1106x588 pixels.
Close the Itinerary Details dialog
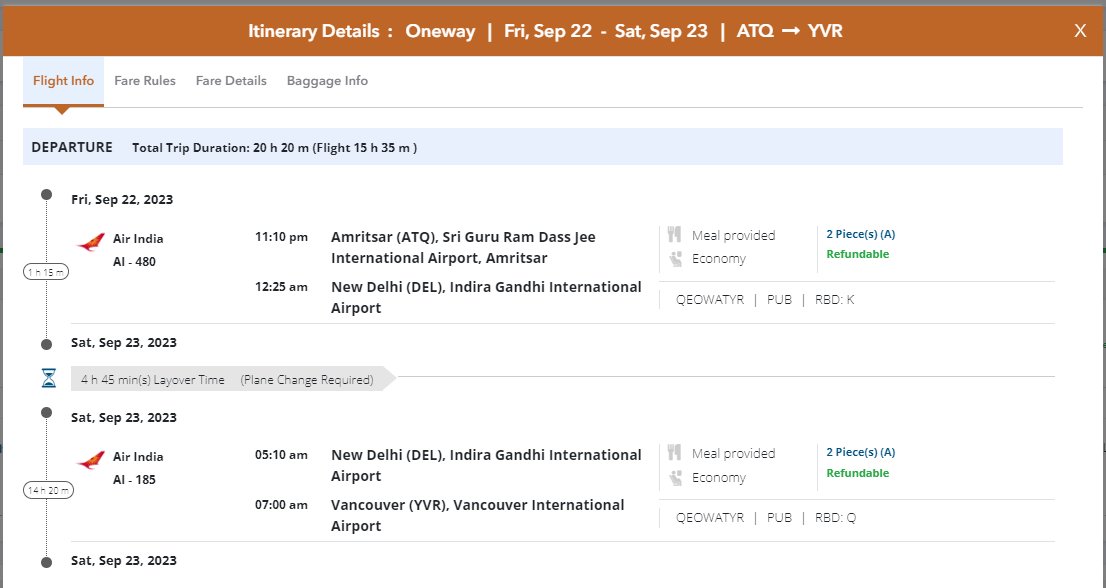1080,31
